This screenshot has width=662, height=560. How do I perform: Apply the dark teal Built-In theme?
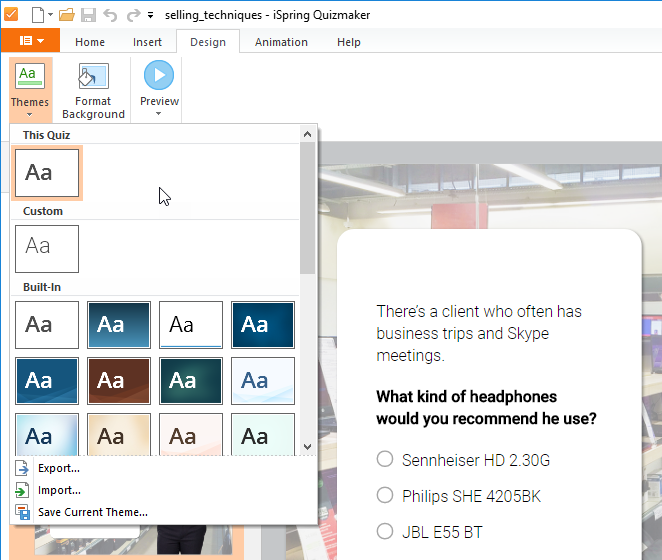point(191,381)
